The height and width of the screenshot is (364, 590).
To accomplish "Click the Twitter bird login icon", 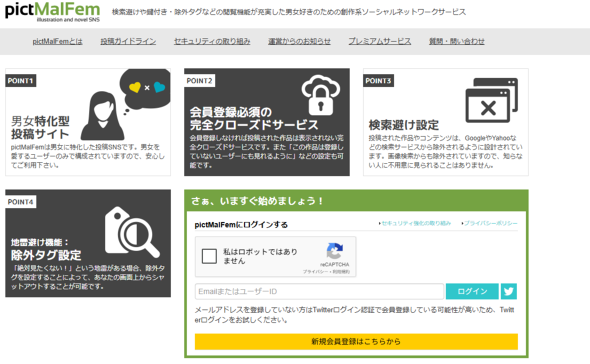I will coord(509,291).
